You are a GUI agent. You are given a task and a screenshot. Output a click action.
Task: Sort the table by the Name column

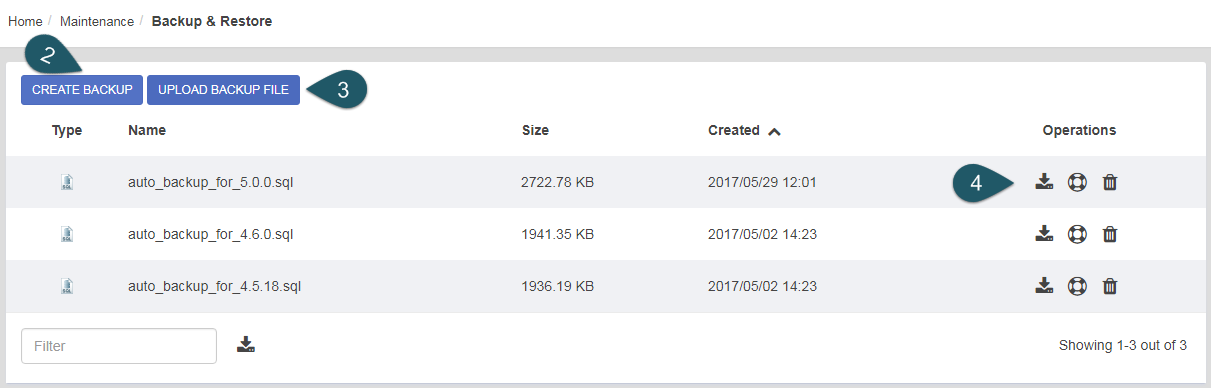point(147,130)
